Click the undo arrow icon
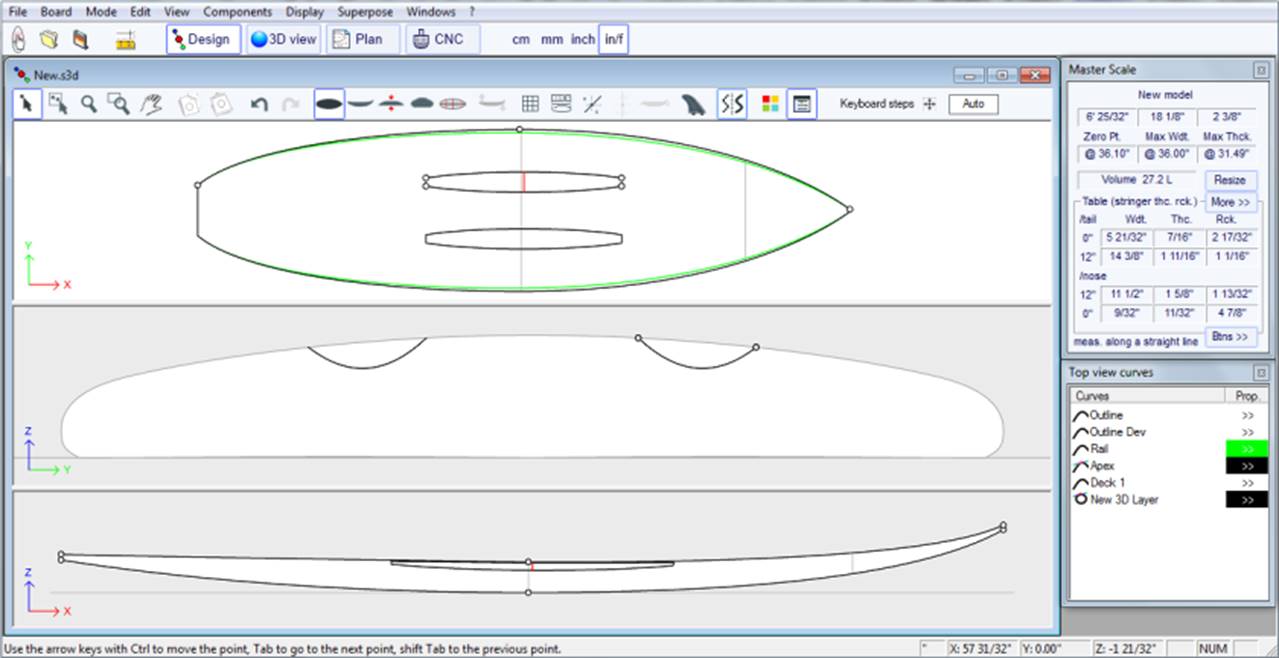Screen dimensions: 1279x658 coord(259,104)
